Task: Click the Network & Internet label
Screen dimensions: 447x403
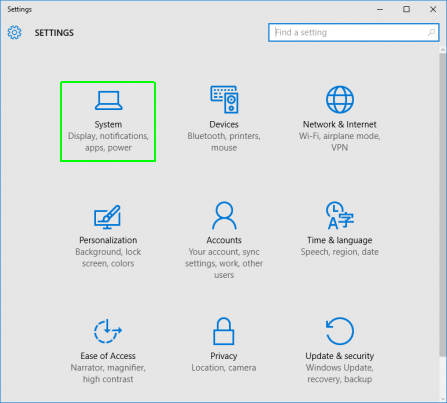Action: pyautogui.click(x=340, y=124)
